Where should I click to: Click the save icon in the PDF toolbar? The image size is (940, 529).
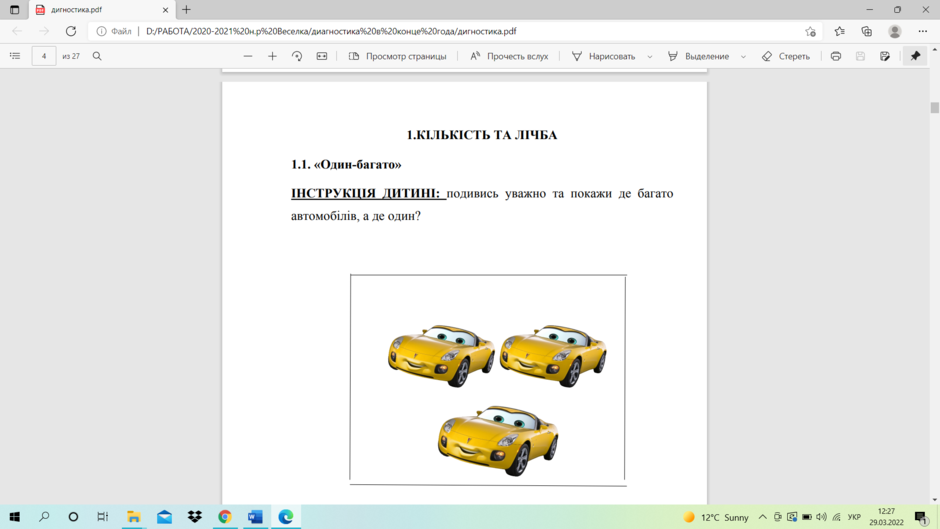[x=860, y=56]
